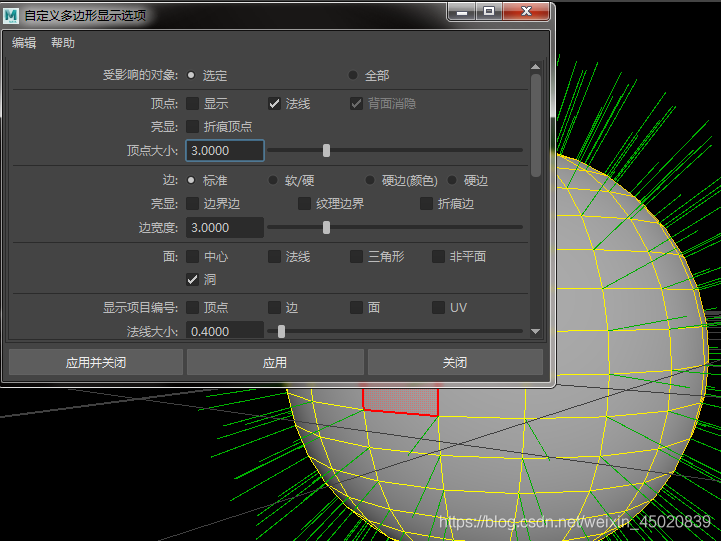The height and width of the screenshot is (541, 721).
Task: Click the 关闭 button
Action: 455,363
